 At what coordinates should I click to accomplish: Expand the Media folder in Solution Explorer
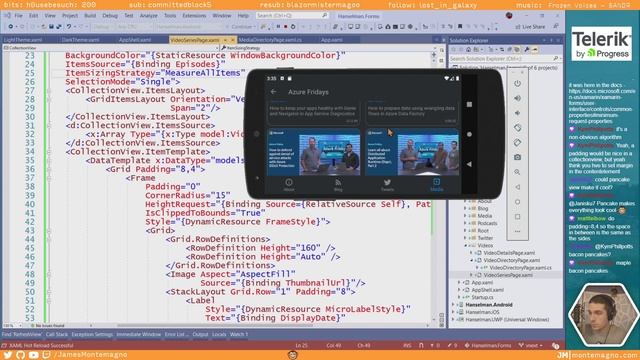[x=465, y=216]
